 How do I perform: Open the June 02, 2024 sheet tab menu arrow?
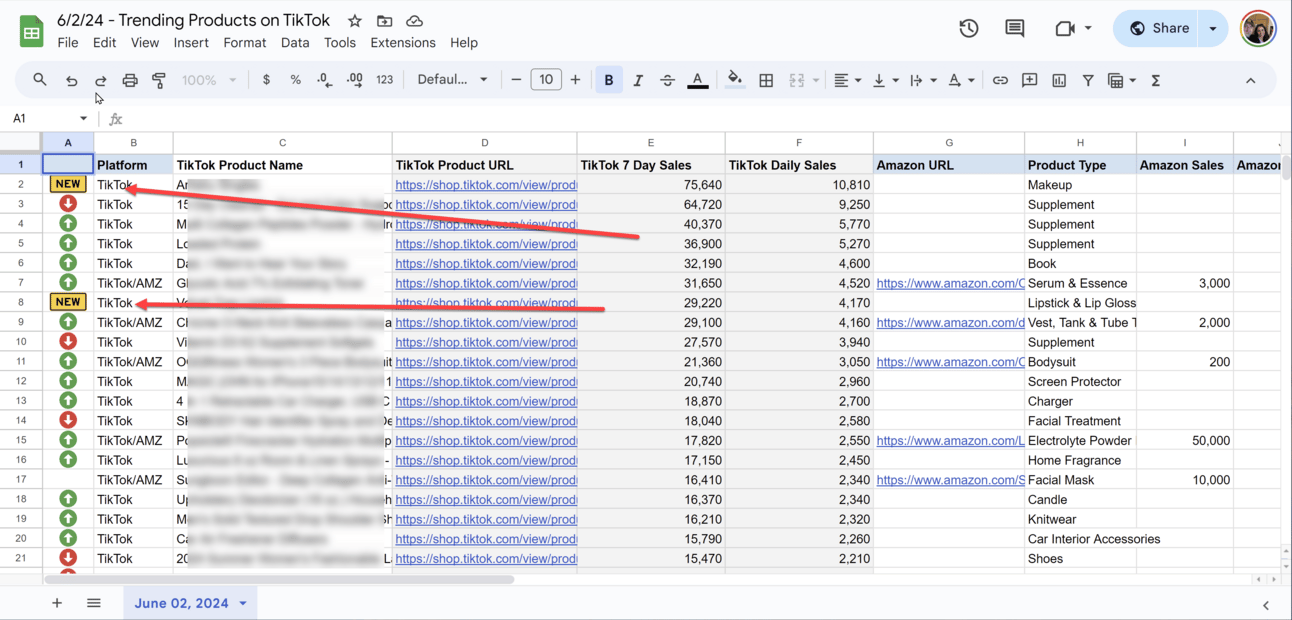coord(243,603)
